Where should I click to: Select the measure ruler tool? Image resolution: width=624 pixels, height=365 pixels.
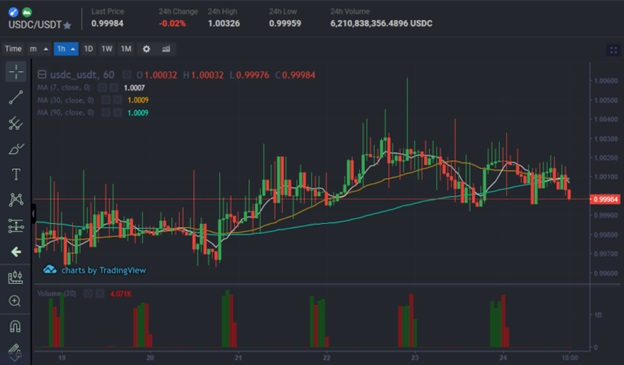(x=16, y=277)
